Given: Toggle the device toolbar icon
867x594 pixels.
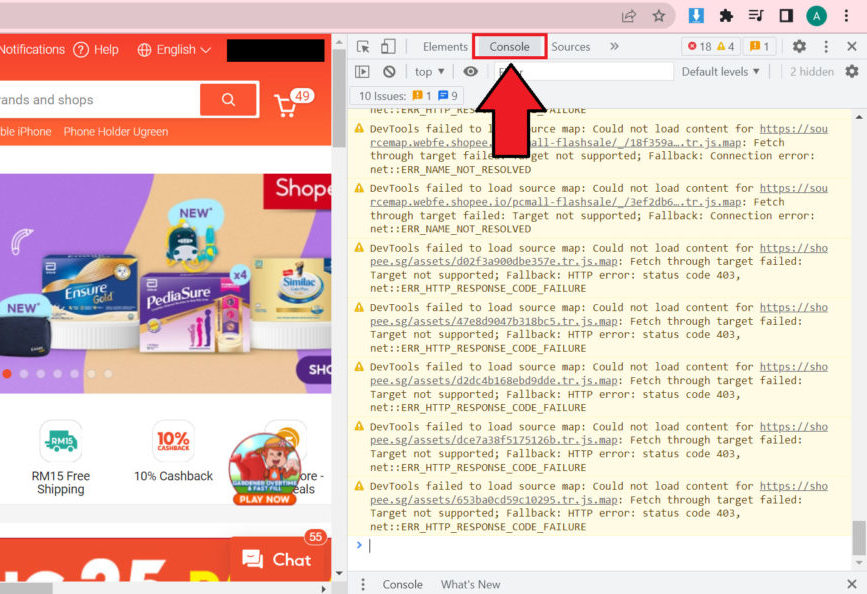Looking at the screenshot, I should point(388,47).
